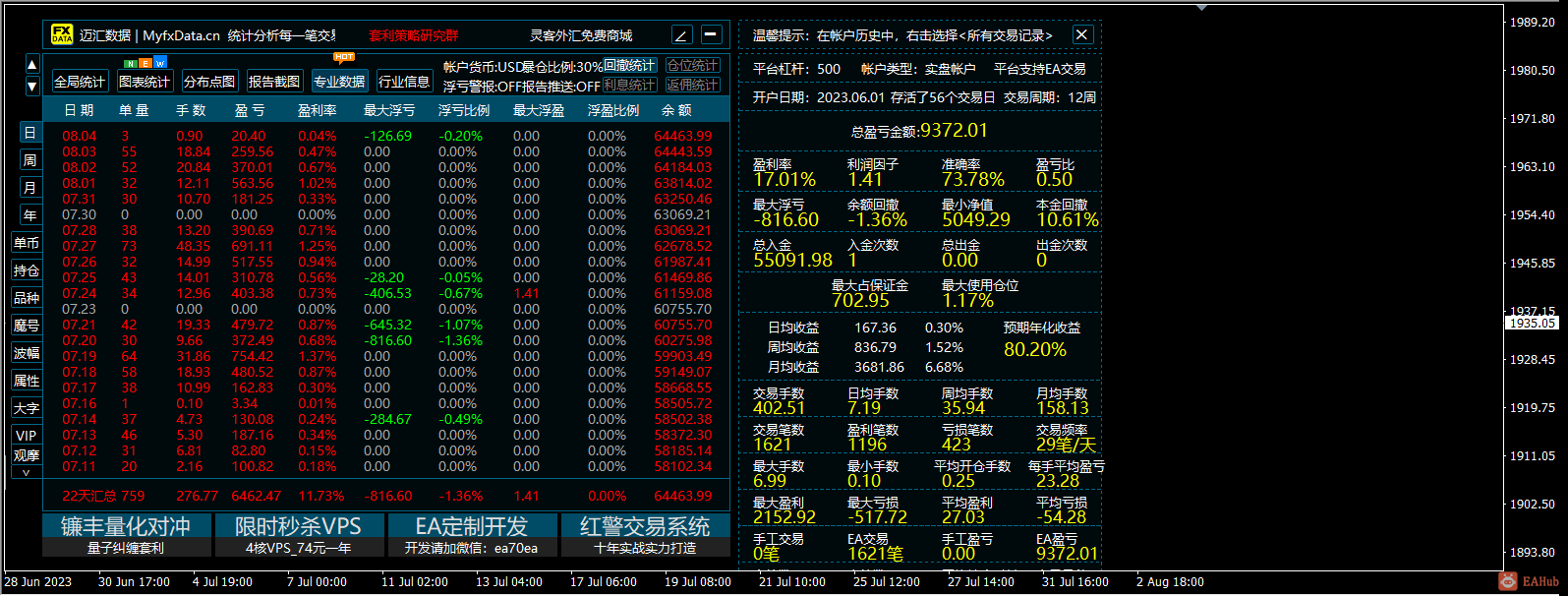Click the 仓位统计 button
Viewport: 1568px width, 596px height.
pos(693,66)
